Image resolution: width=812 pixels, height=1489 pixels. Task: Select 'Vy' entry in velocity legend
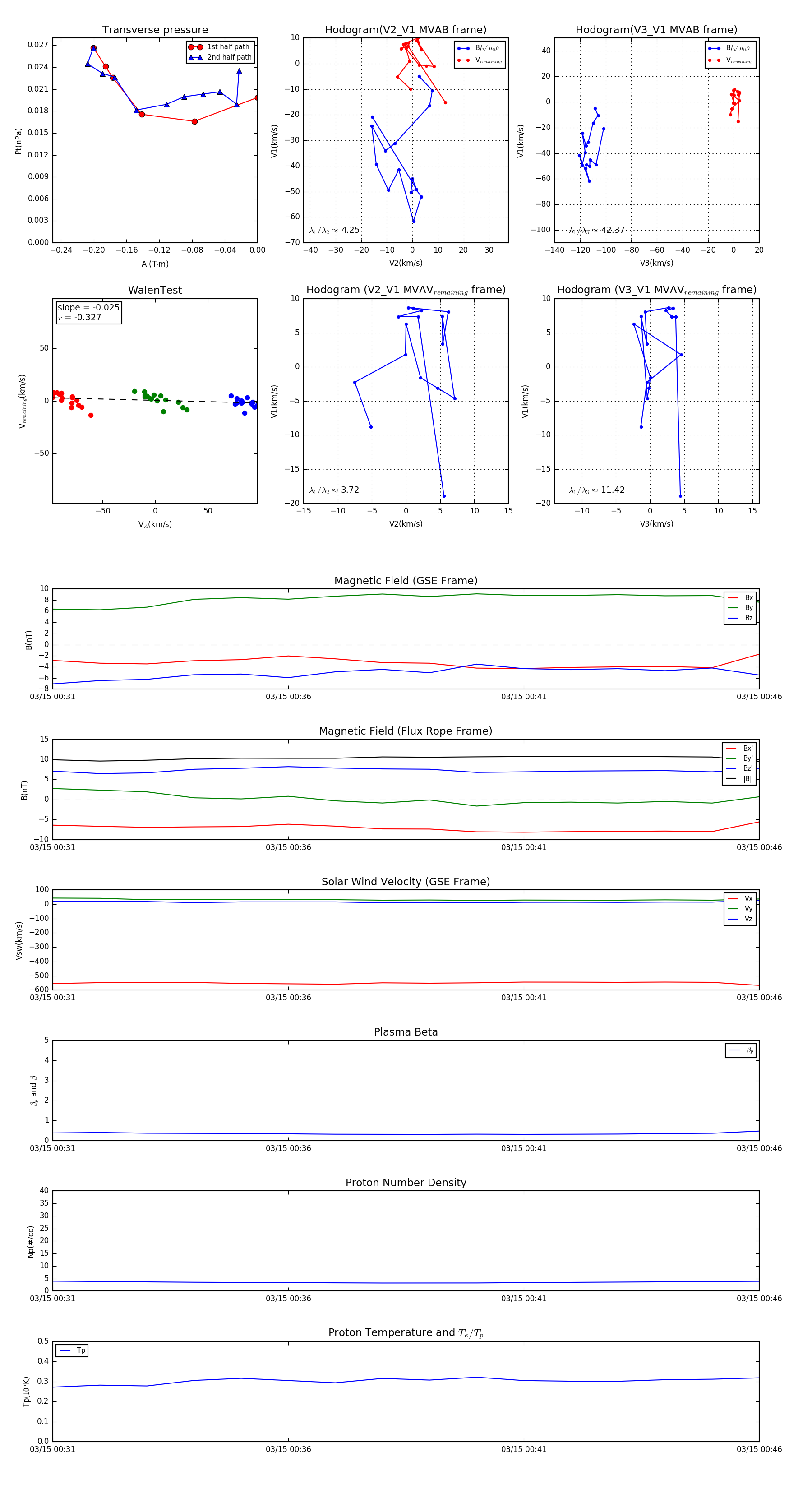pos(740,909)
